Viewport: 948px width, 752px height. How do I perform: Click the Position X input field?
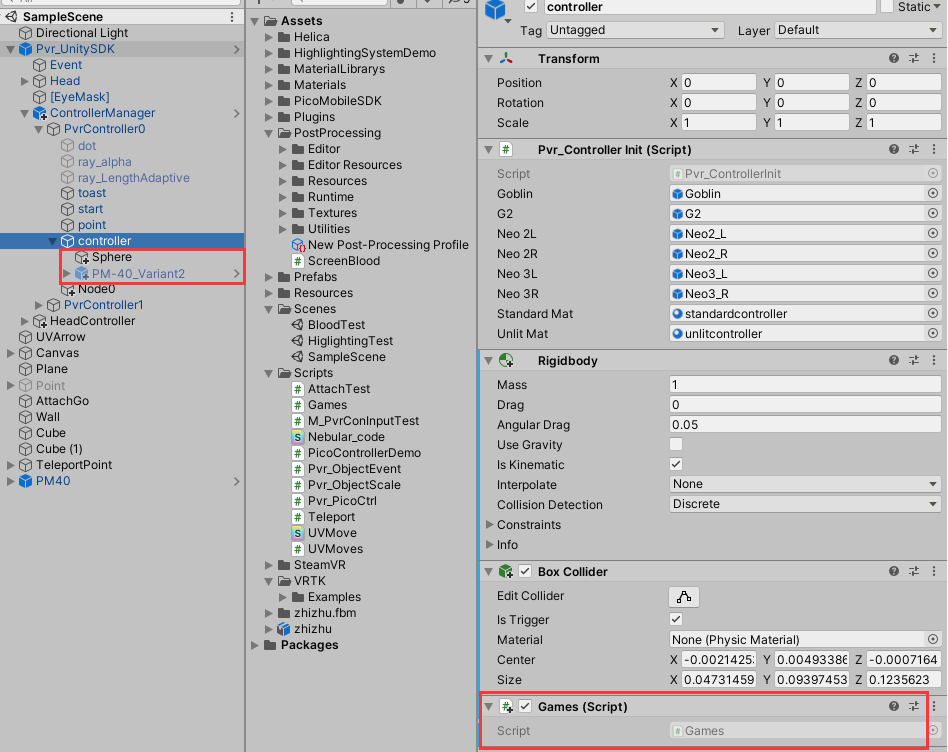point(718,82)
